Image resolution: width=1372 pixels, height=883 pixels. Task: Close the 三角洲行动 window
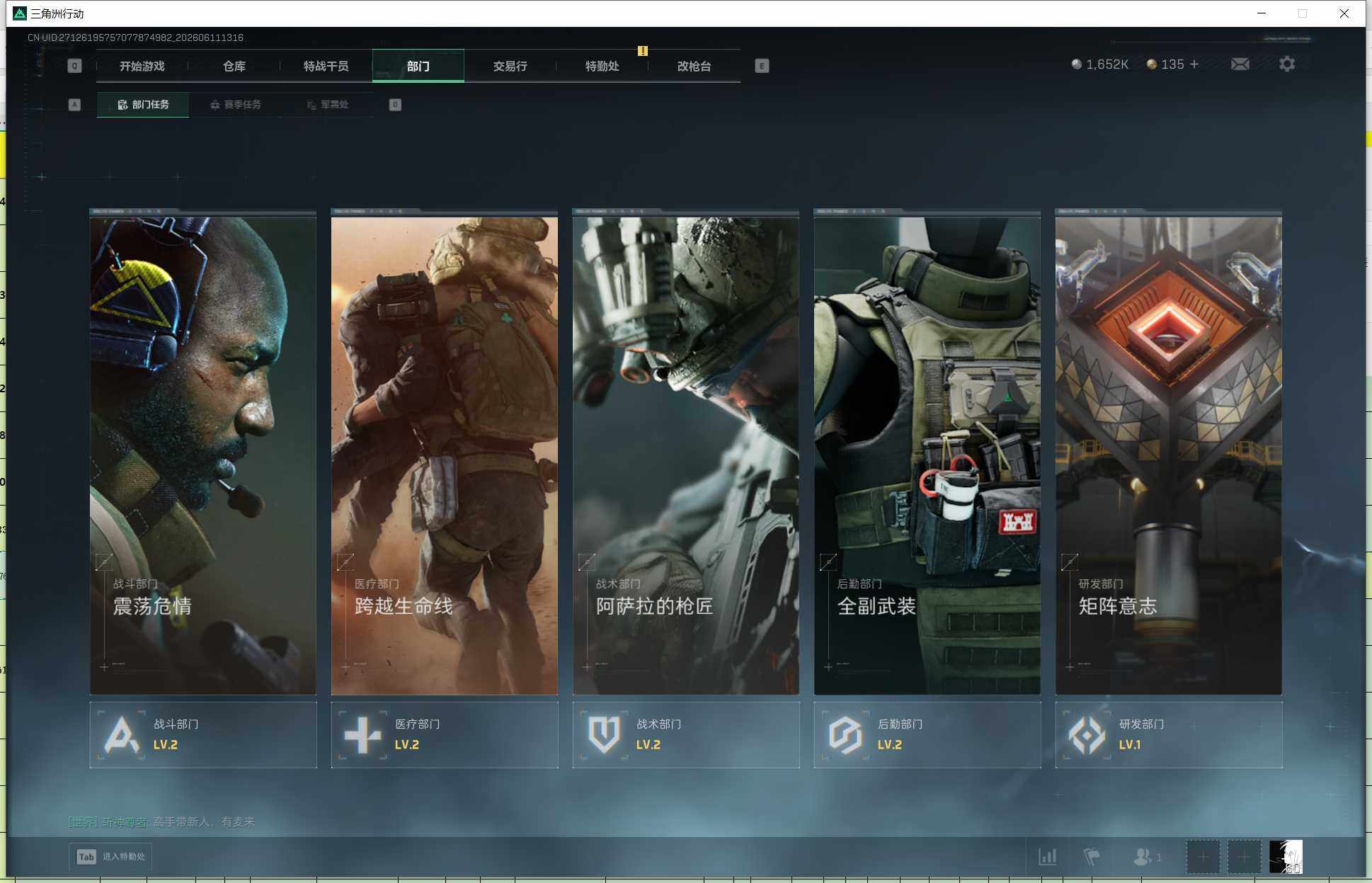[x=1344, y=13]
